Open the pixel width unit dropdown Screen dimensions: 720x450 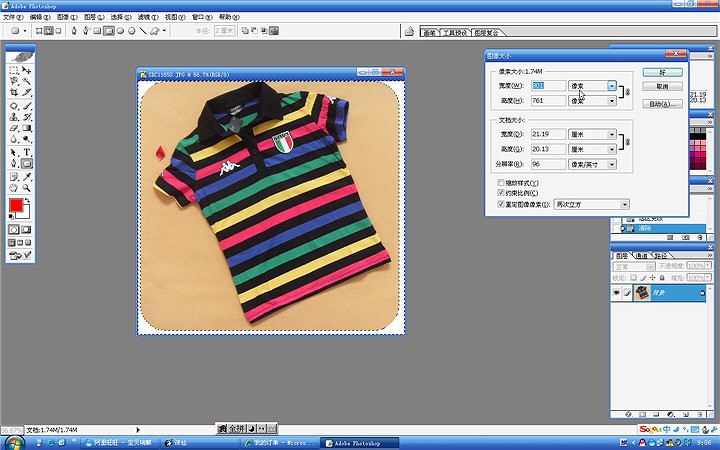tap(611, 87)
